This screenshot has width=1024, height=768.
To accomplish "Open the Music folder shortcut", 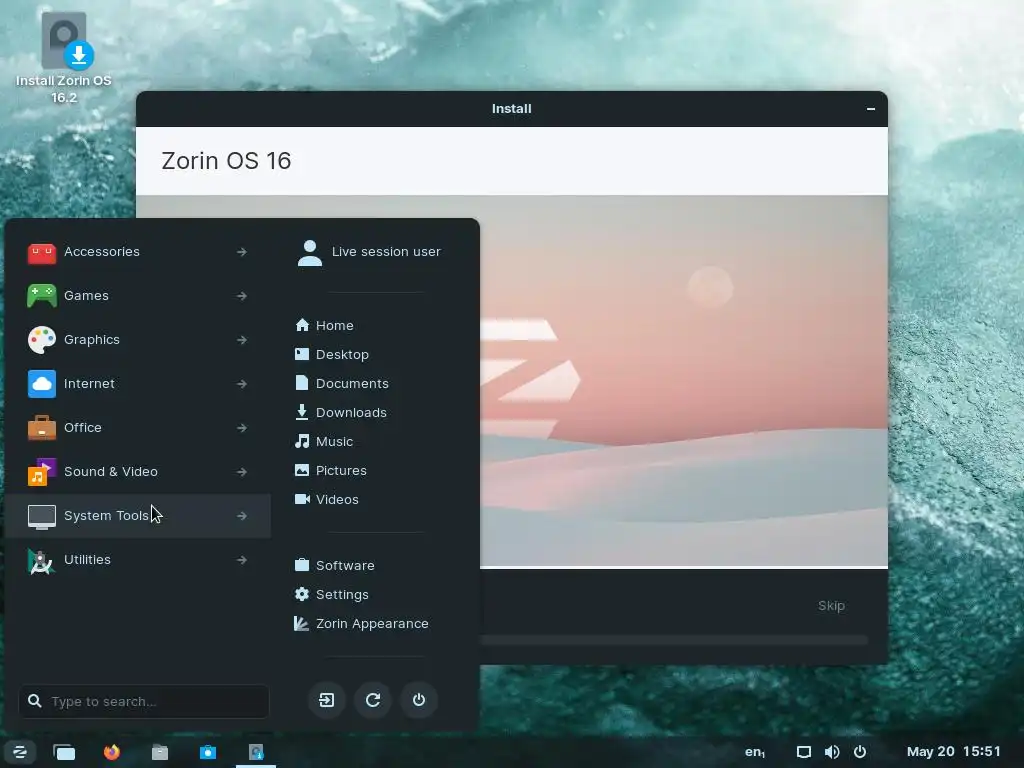I will [324, 441].
